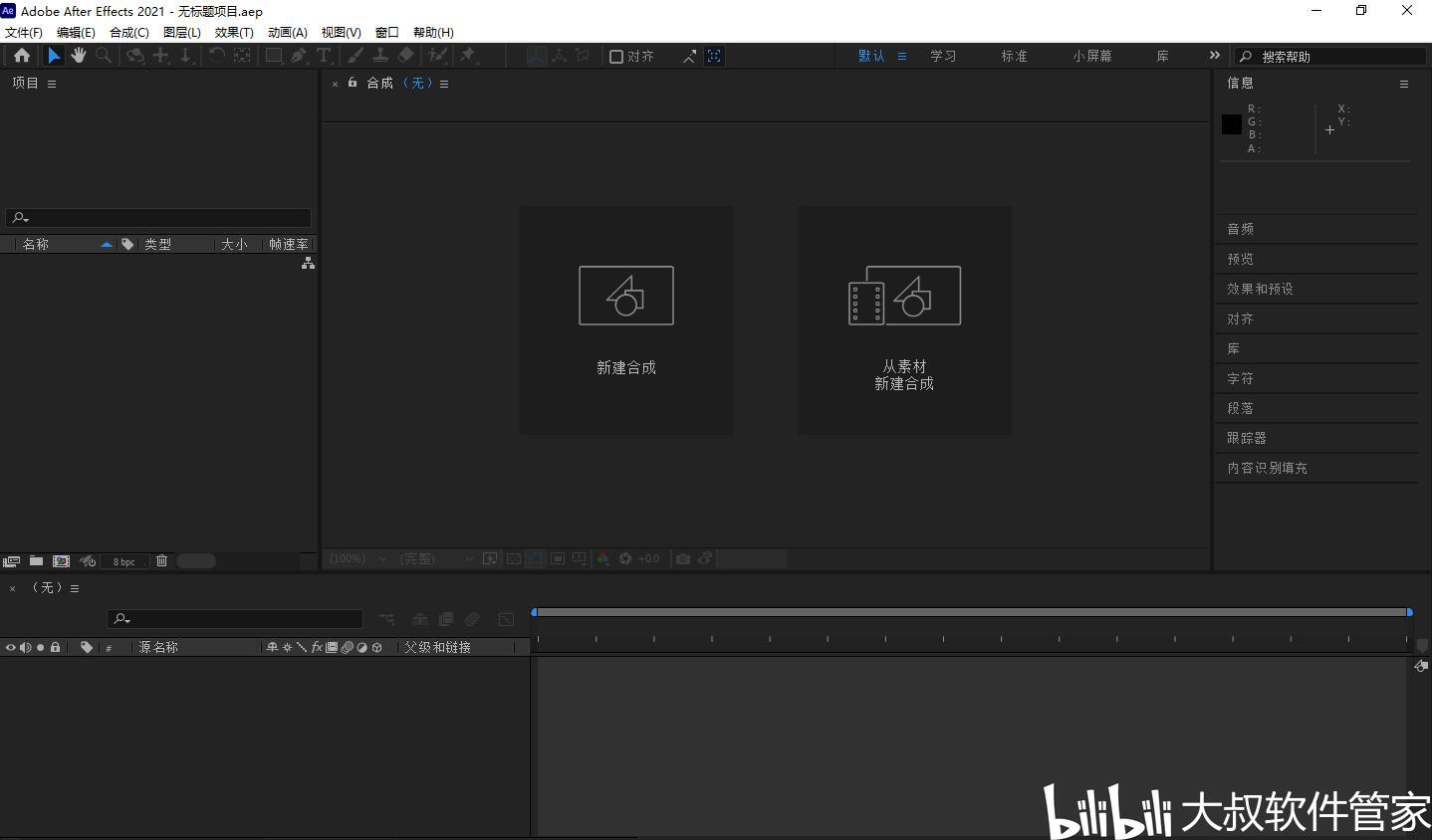
Task: Go to the Home screen icon
Action: [21, 56]
